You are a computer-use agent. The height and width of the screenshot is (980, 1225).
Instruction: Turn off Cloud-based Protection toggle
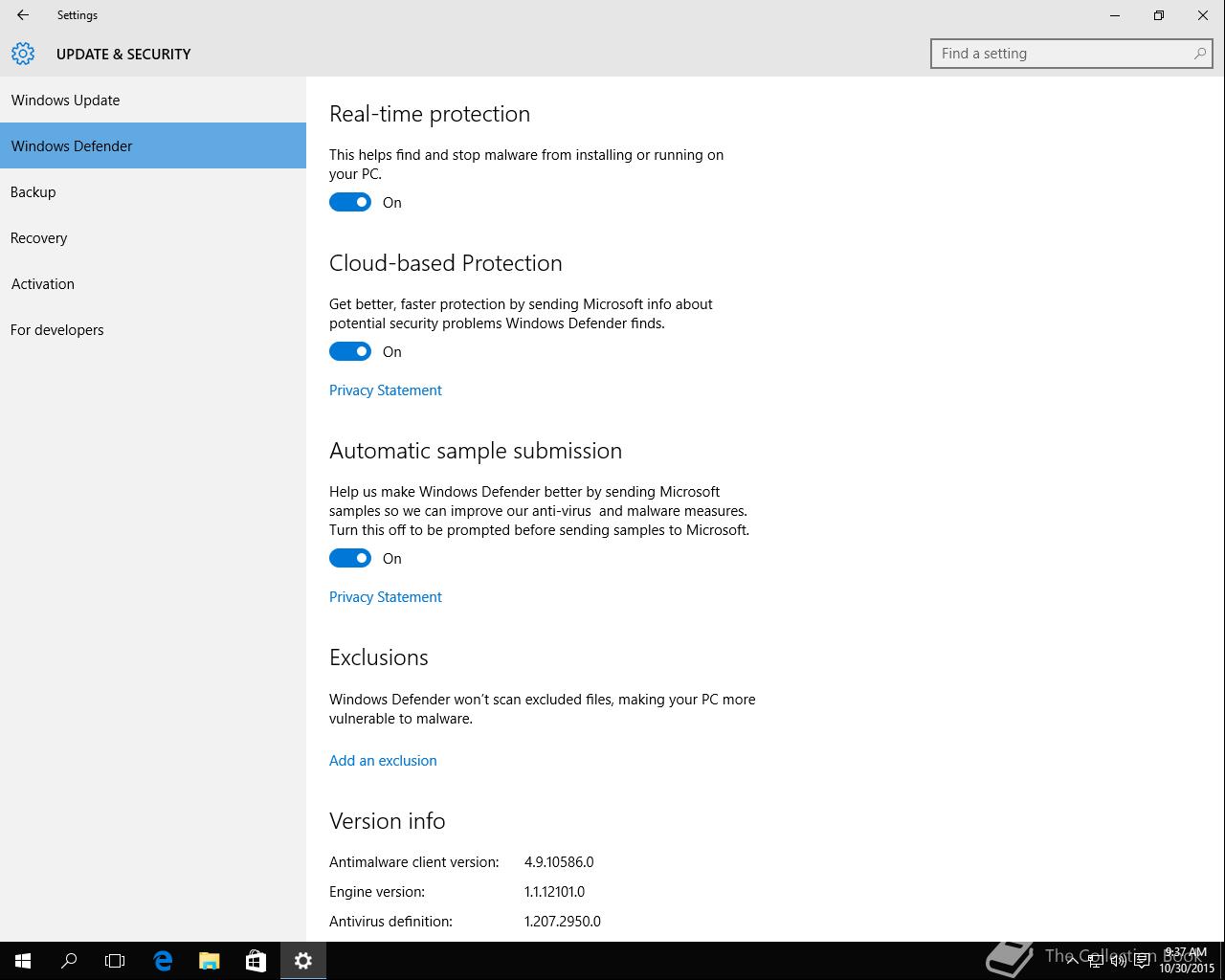(x=350, y=351)
